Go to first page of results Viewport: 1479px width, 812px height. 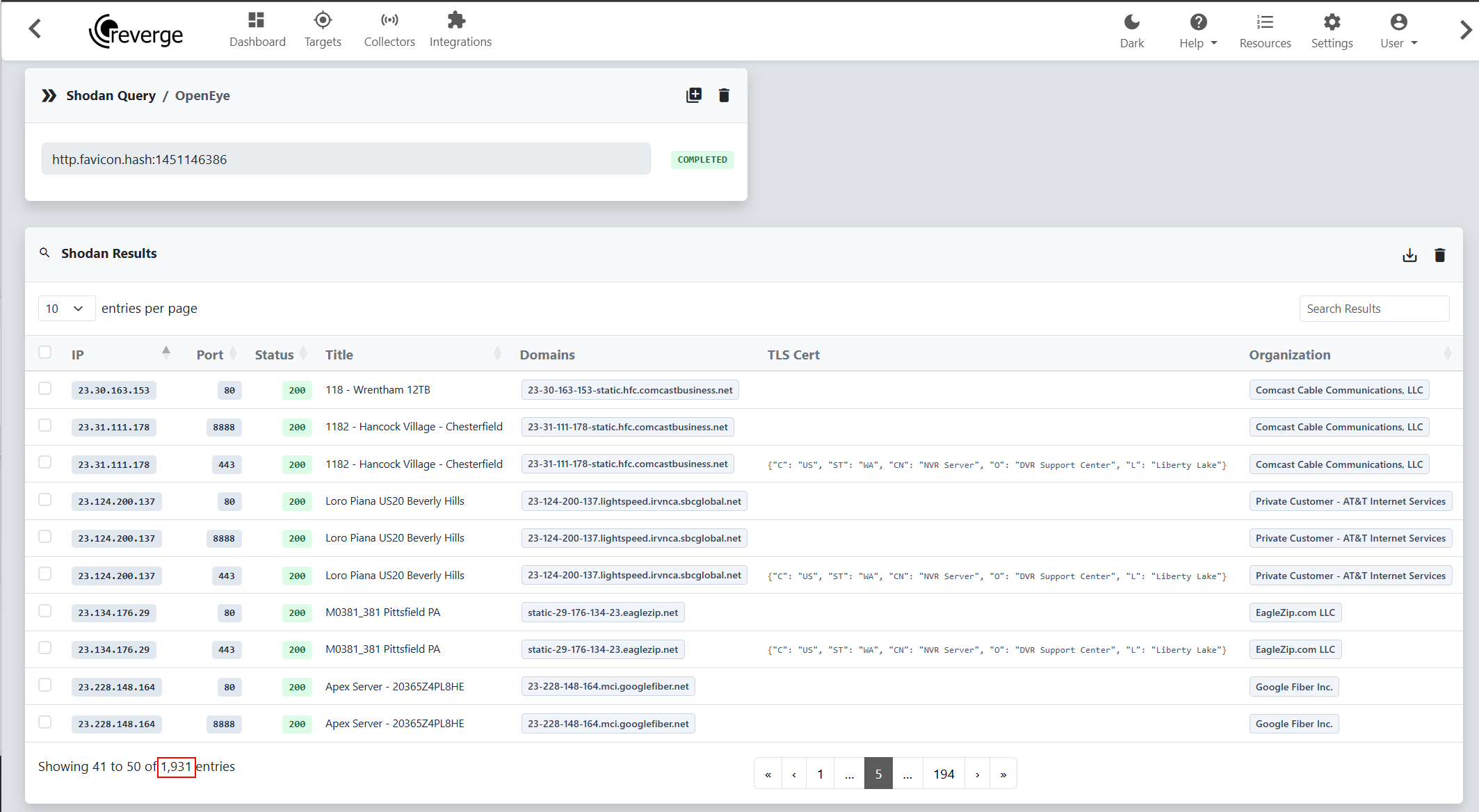coord(768,774)
